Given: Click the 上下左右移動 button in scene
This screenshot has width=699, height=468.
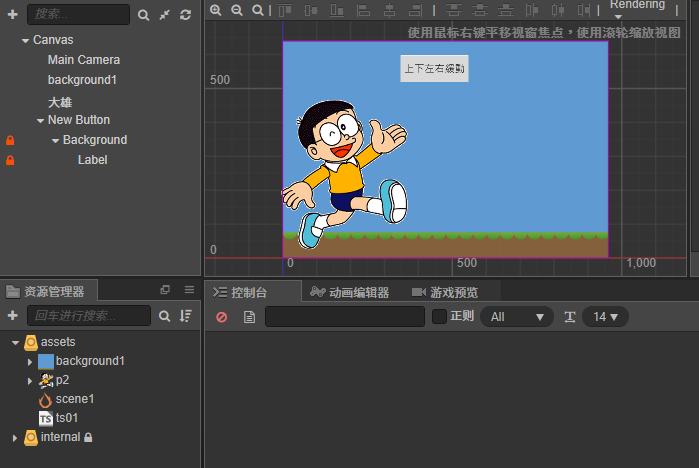Looking at the screenshot, I should pyautogui.click(x=434, y=68).
